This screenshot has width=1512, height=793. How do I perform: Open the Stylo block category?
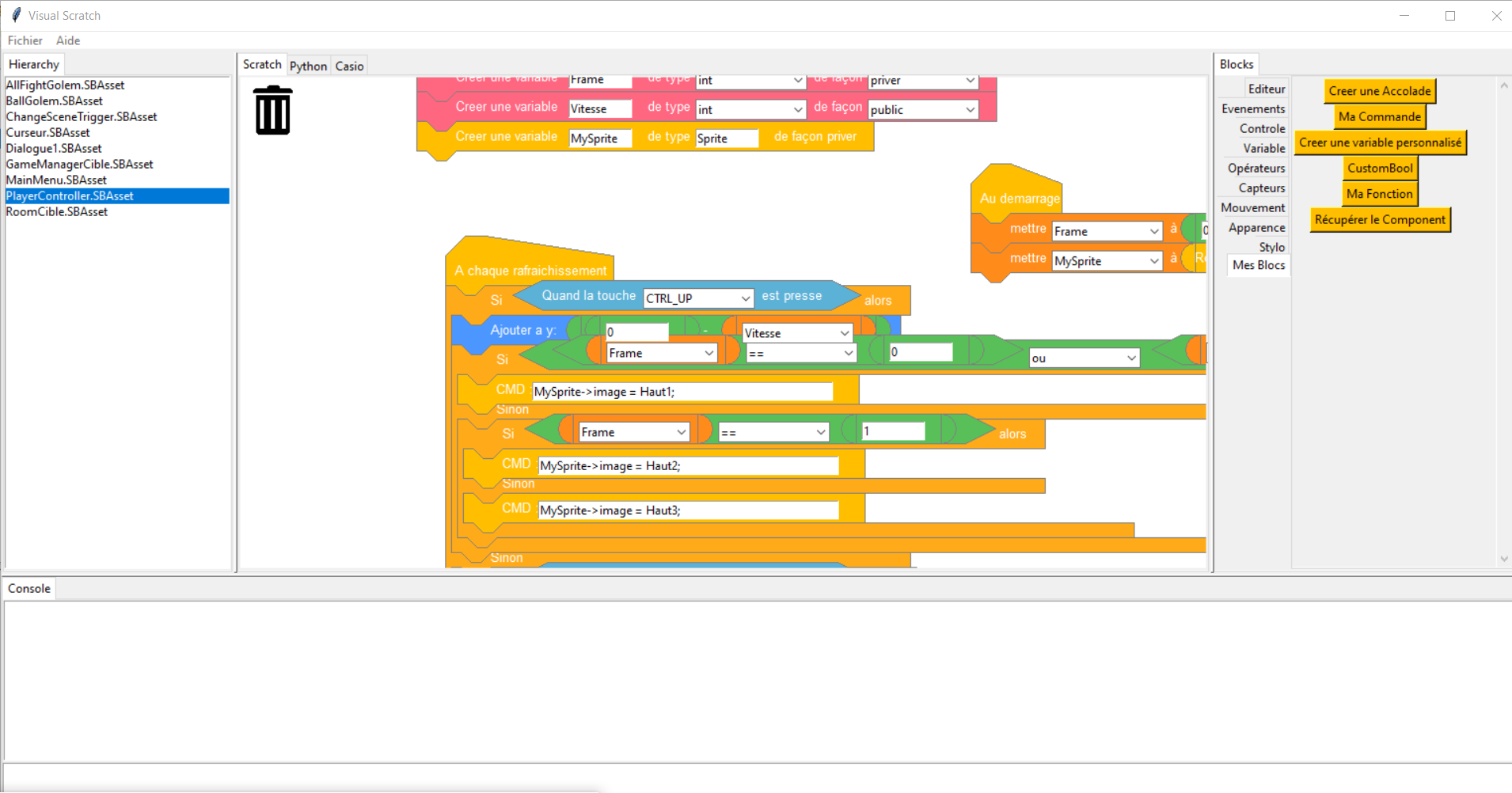1272,248
